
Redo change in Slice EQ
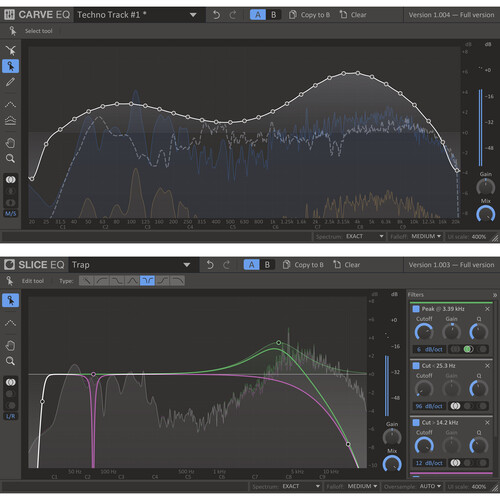(x=227, y=265)
